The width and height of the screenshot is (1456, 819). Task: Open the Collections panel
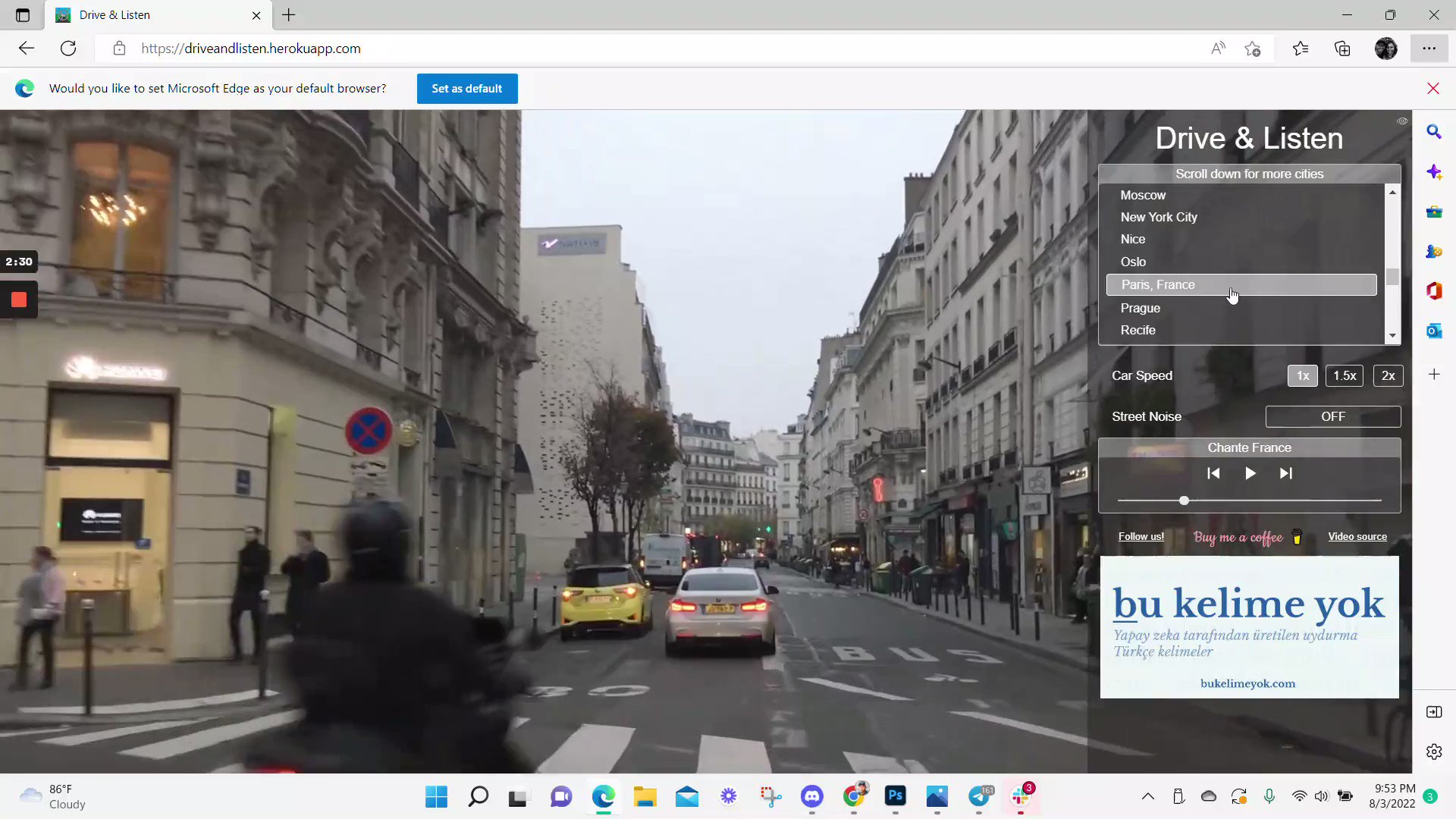1342,49
